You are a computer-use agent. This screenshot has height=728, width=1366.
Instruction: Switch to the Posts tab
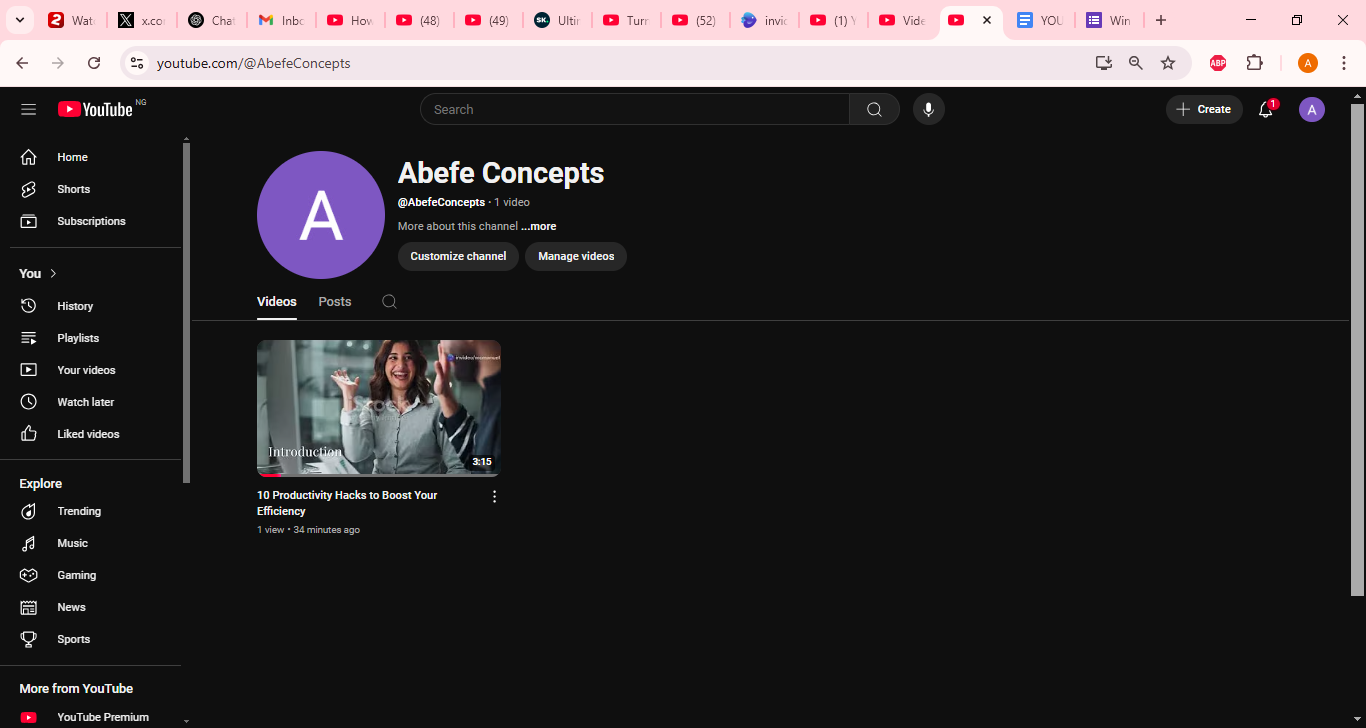point(335,301)
